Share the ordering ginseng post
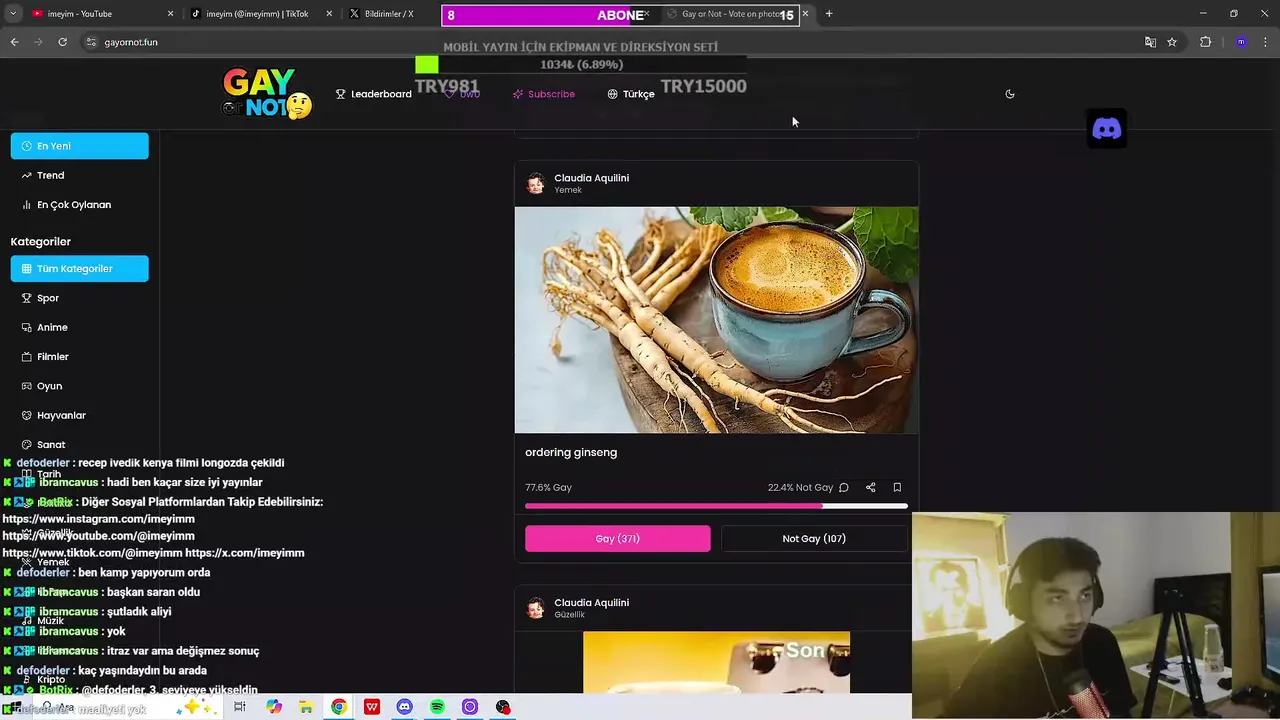 870,488
